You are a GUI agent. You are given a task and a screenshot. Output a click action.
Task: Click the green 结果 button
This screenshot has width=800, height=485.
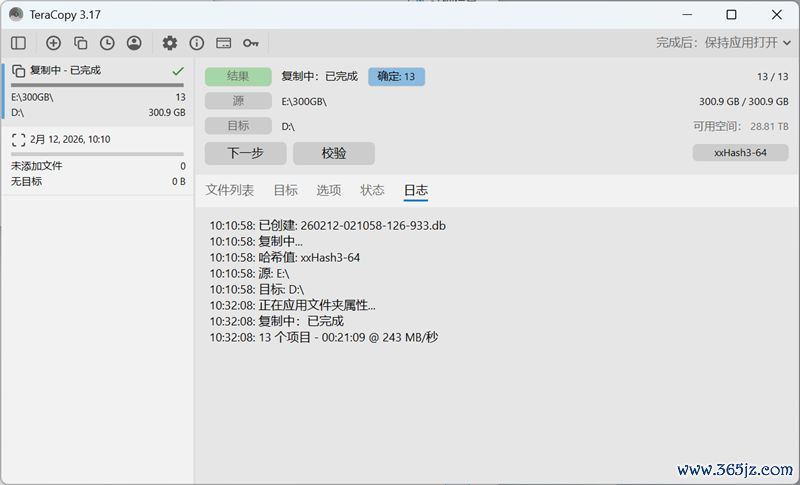(x=238, y=76)
